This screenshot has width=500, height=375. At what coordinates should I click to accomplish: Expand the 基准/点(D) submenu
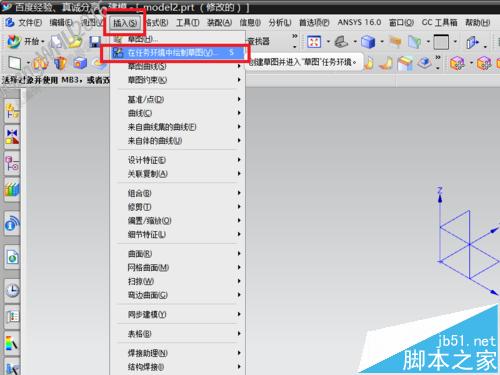point(178,99)
